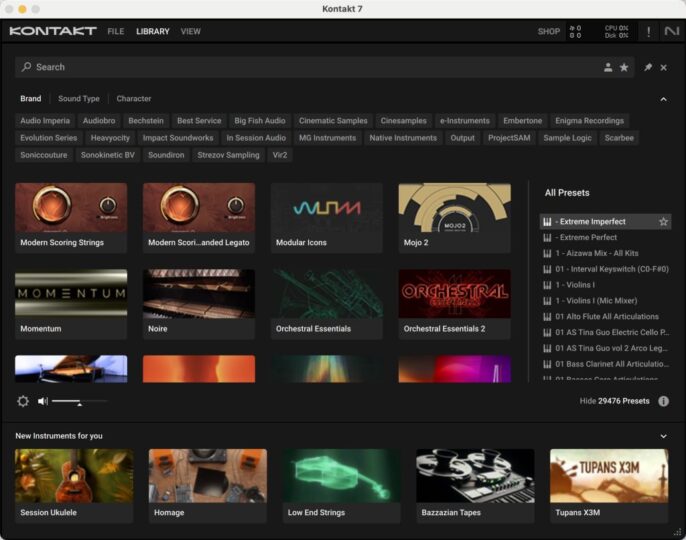Click the user content filter icon

coord(608,67)
